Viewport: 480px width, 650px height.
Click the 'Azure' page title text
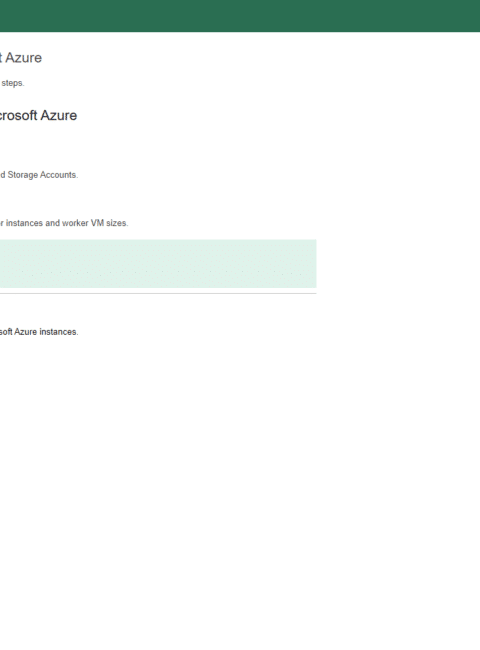click(x=23, y=58)
